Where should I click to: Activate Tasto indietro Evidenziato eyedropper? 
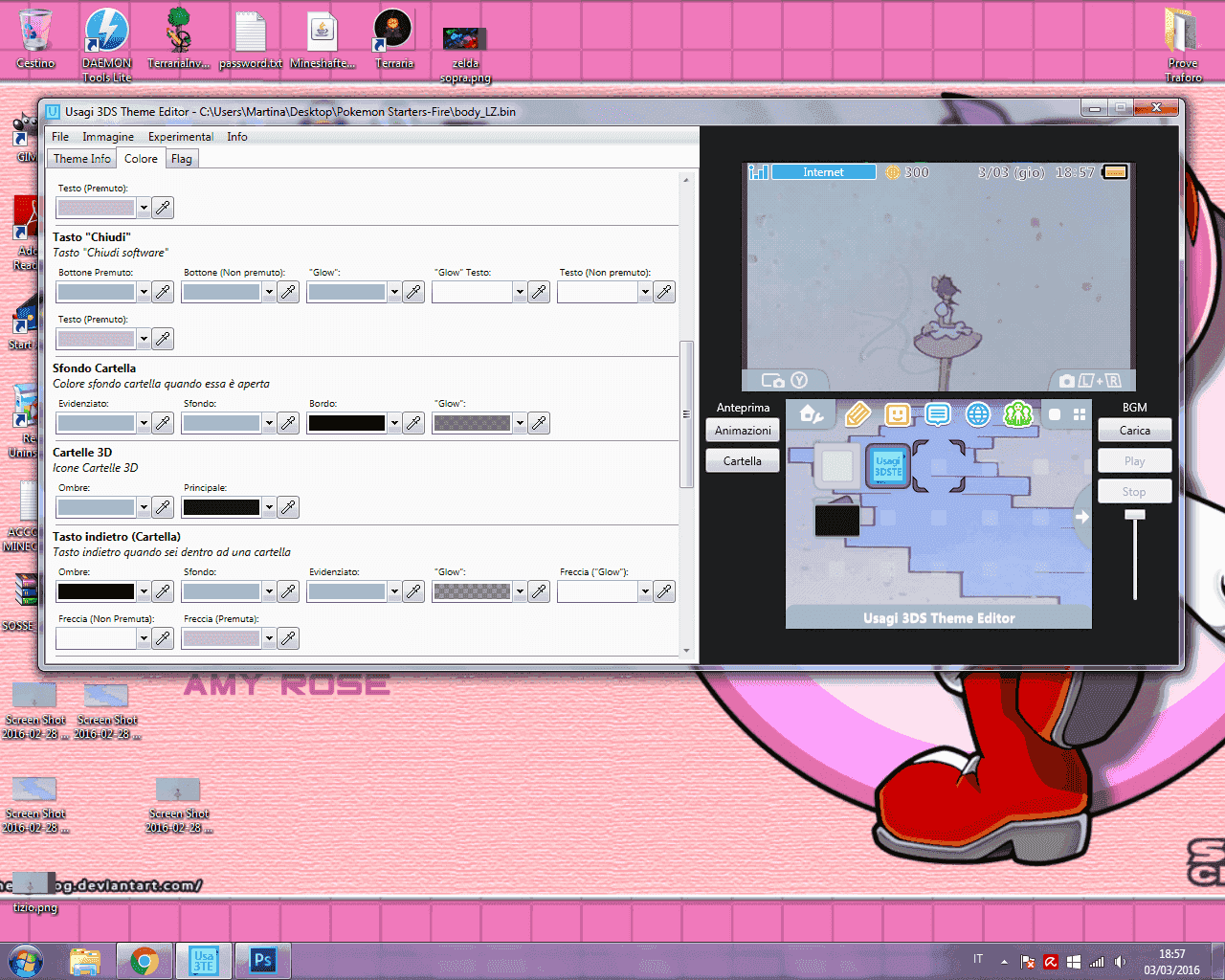(x=414, y=591)
